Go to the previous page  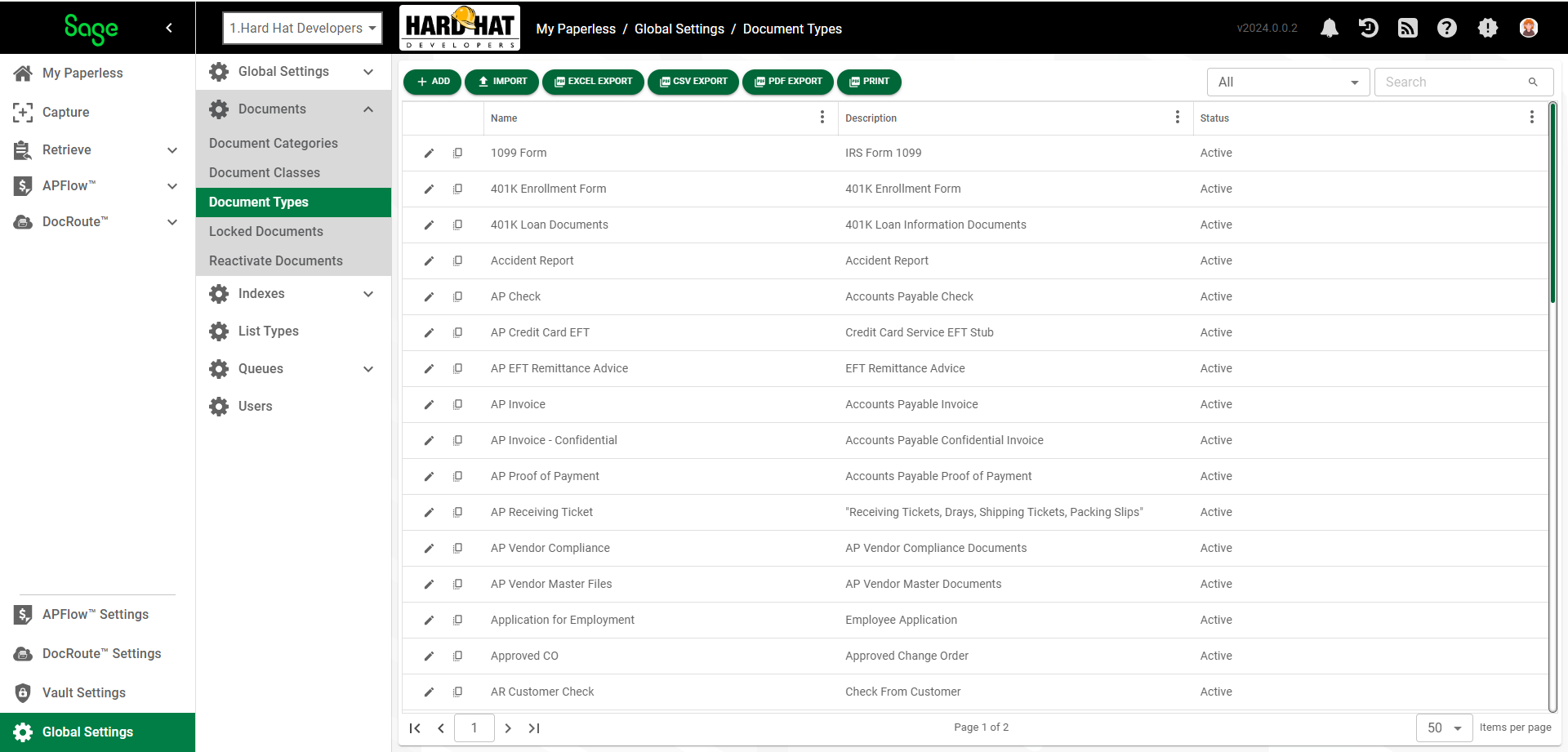(x=441, y=728)
